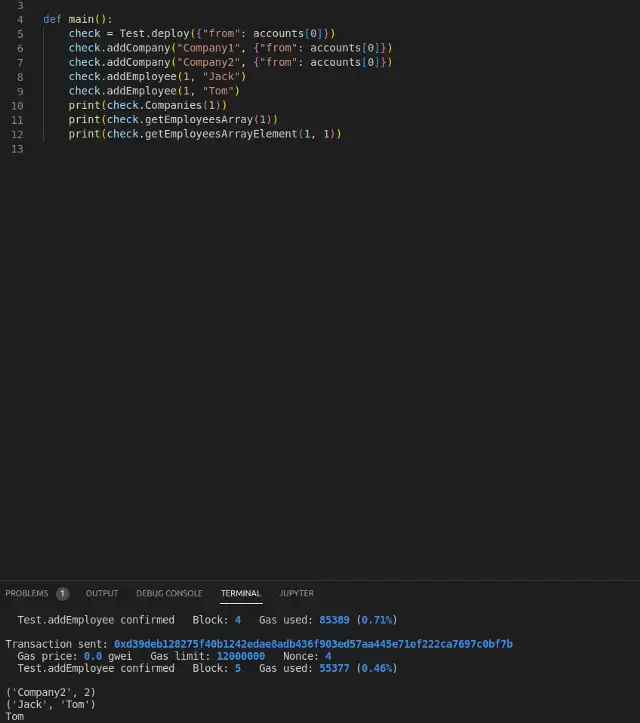Image resolution: width=640 pixels, height=723 pixels.
Task: Click the 'Test.deploy' call on line 5
Action: [154, 34]
